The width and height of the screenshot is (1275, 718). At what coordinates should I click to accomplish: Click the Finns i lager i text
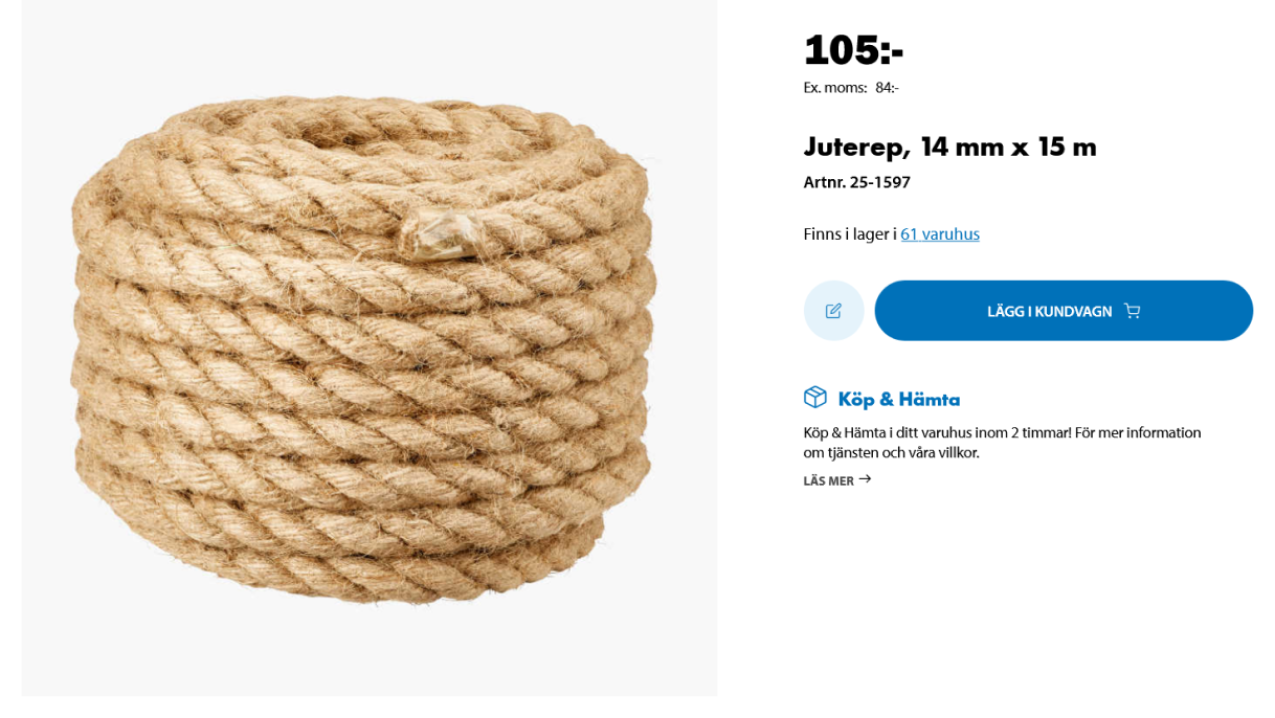click(x=850, y=234)
